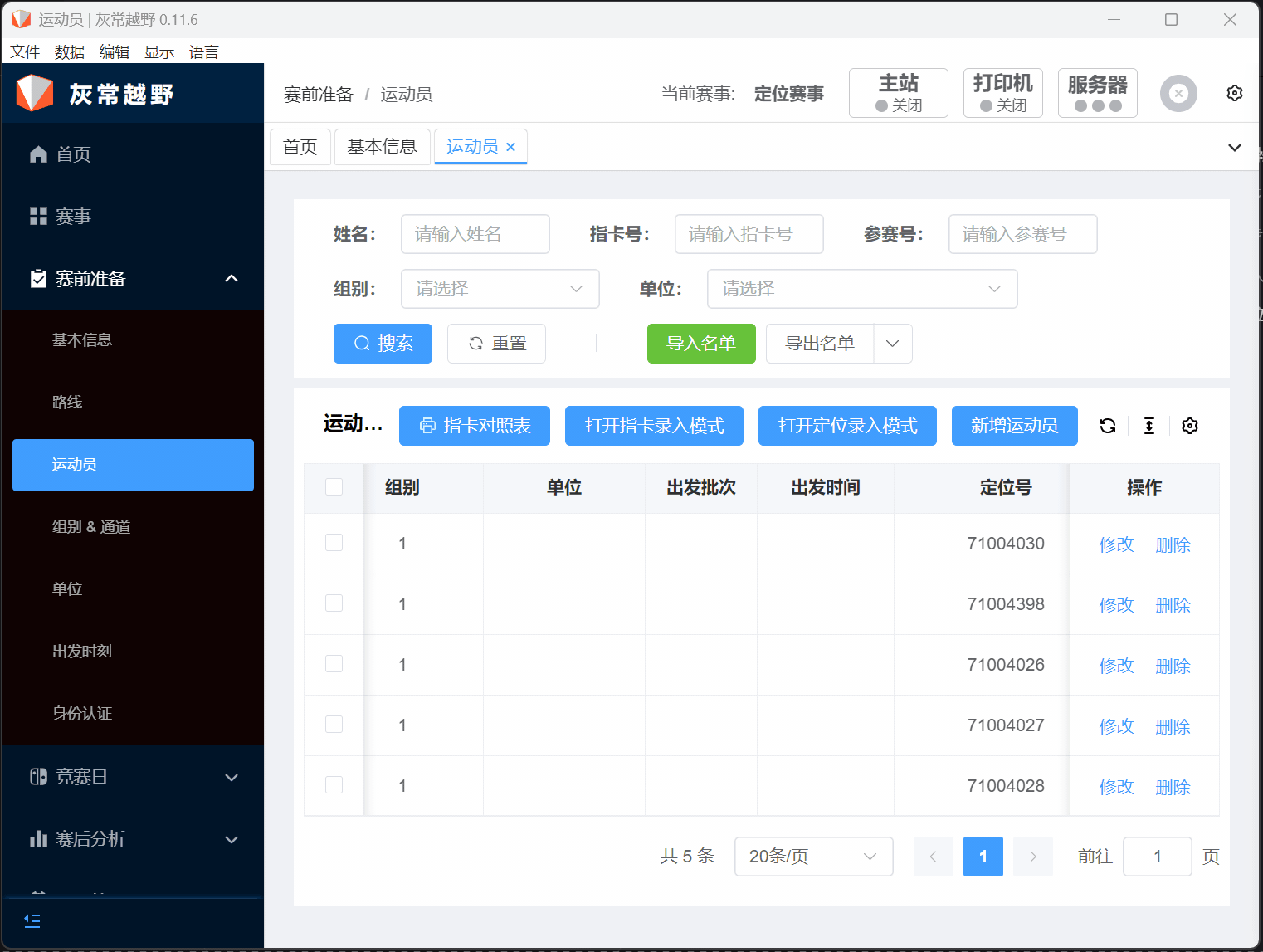Click the refresh icon above the table

point(1107,426)
